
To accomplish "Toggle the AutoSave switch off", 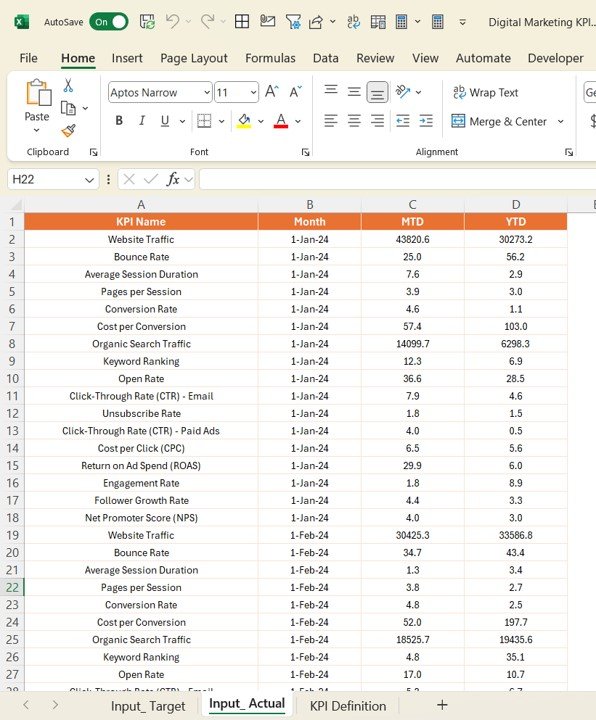I will (109, 22).
